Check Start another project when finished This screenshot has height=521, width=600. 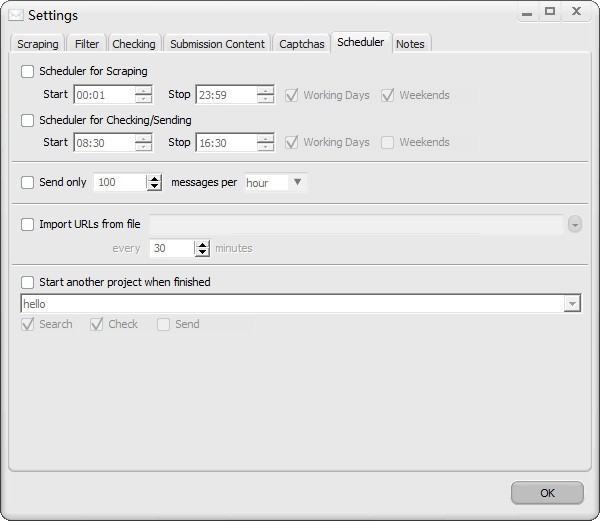(x=27, y=282)
